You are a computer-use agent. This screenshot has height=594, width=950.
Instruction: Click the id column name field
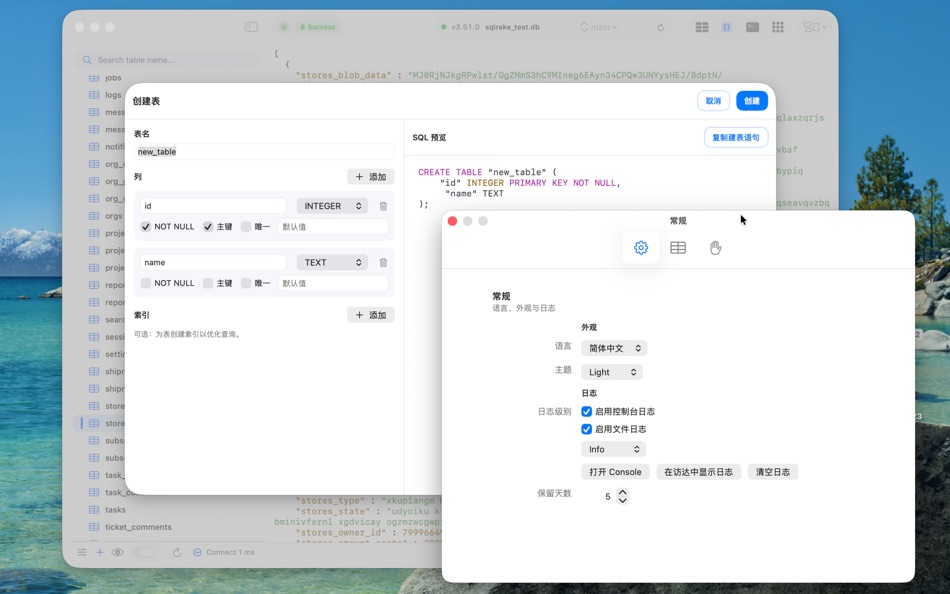click(213, 206)
